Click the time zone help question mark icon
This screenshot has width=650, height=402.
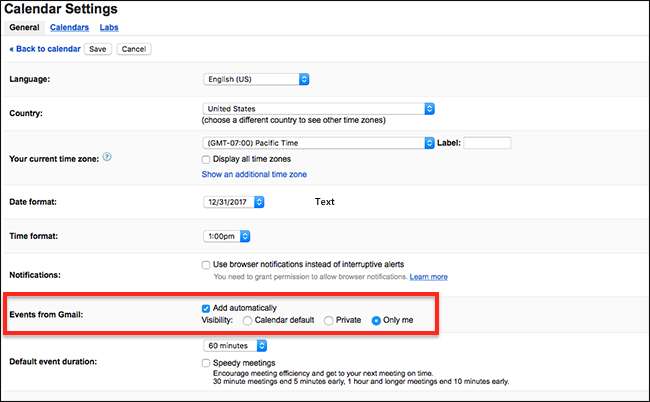[x=107, y=157]
